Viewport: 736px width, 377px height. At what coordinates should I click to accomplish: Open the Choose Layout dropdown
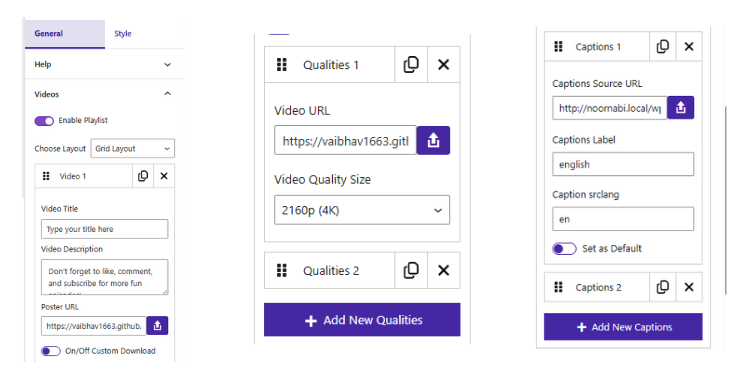click(x=132, y=148)
